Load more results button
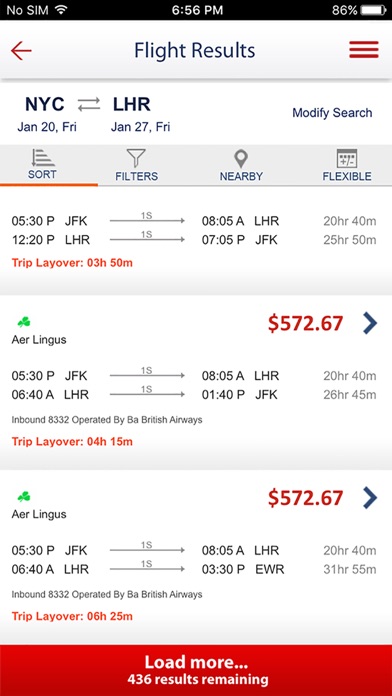The height and width of the screenshot is (696, 392). click(196, 670)
